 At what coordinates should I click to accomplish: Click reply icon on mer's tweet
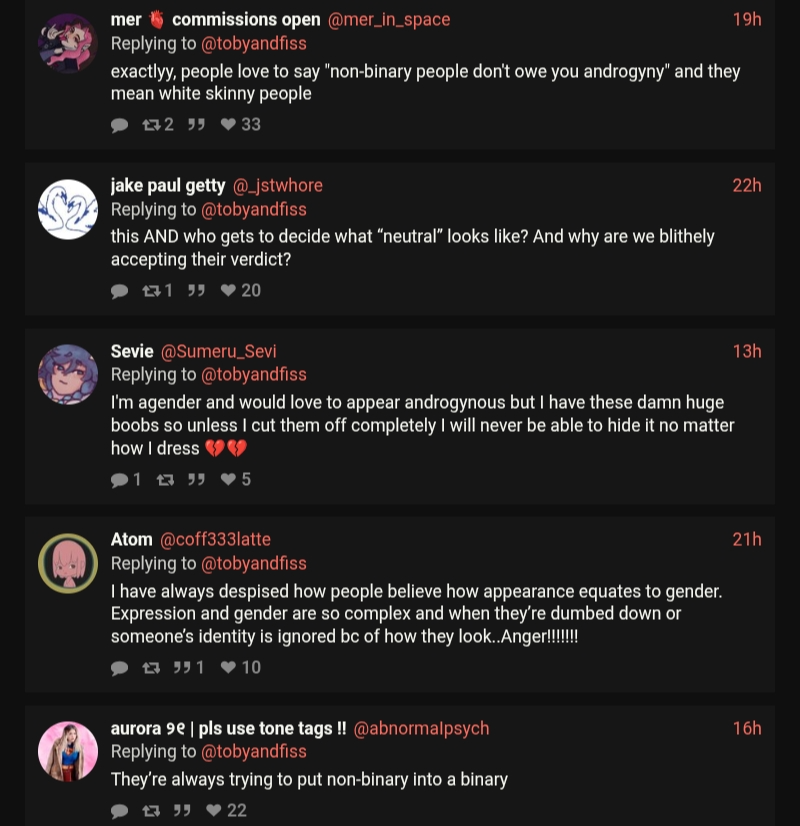tap(120, 125)
